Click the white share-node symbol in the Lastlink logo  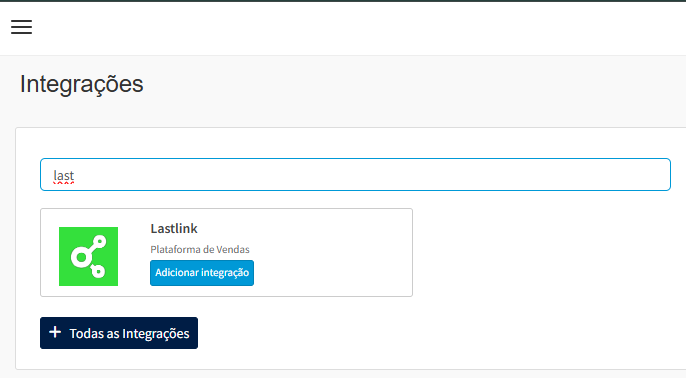coord(89,256)
